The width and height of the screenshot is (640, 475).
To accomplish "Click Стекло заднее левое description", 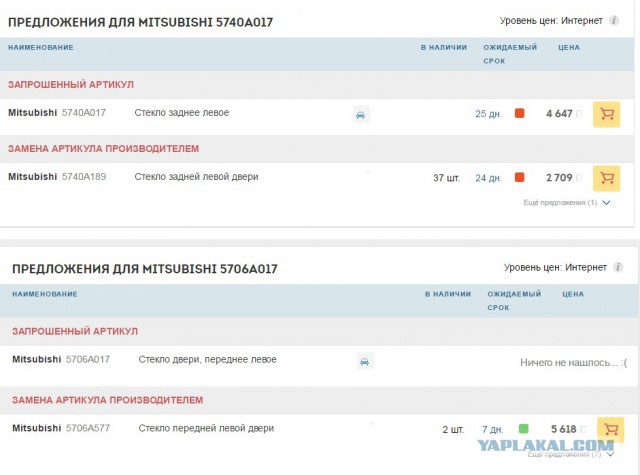I will point(182,113).
